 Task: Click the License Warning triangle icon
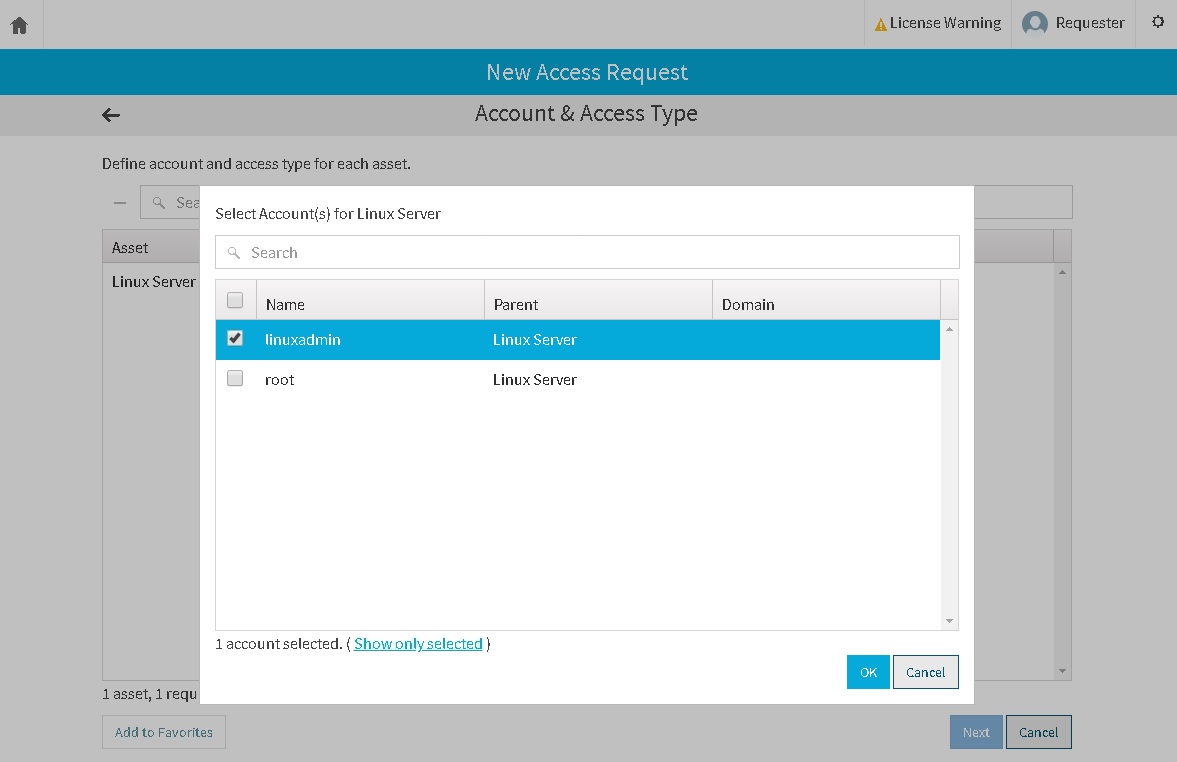[x=881, y=24]
